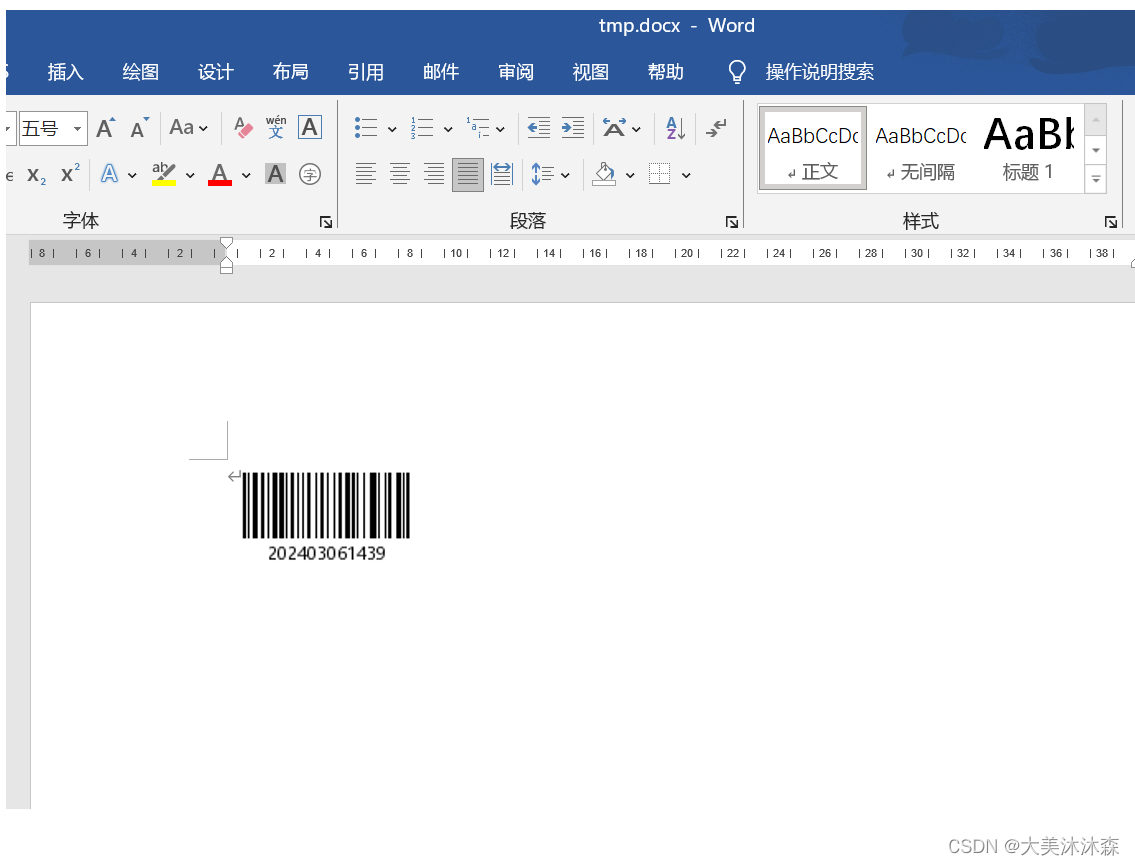Screen dimensions: 1135x865
Task: Expand the styles gallery more button
Action: [x=1096, y=179]
